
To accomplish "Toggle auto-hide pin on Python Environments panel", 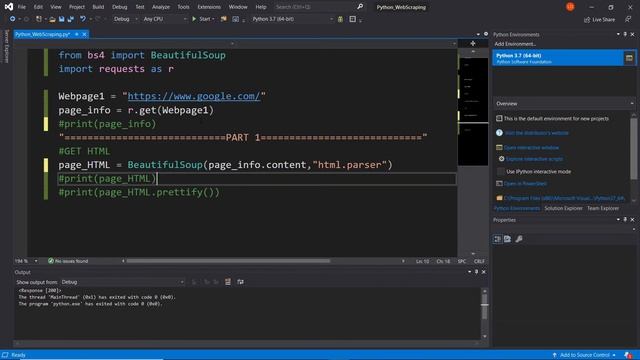I will click(625, 34).
